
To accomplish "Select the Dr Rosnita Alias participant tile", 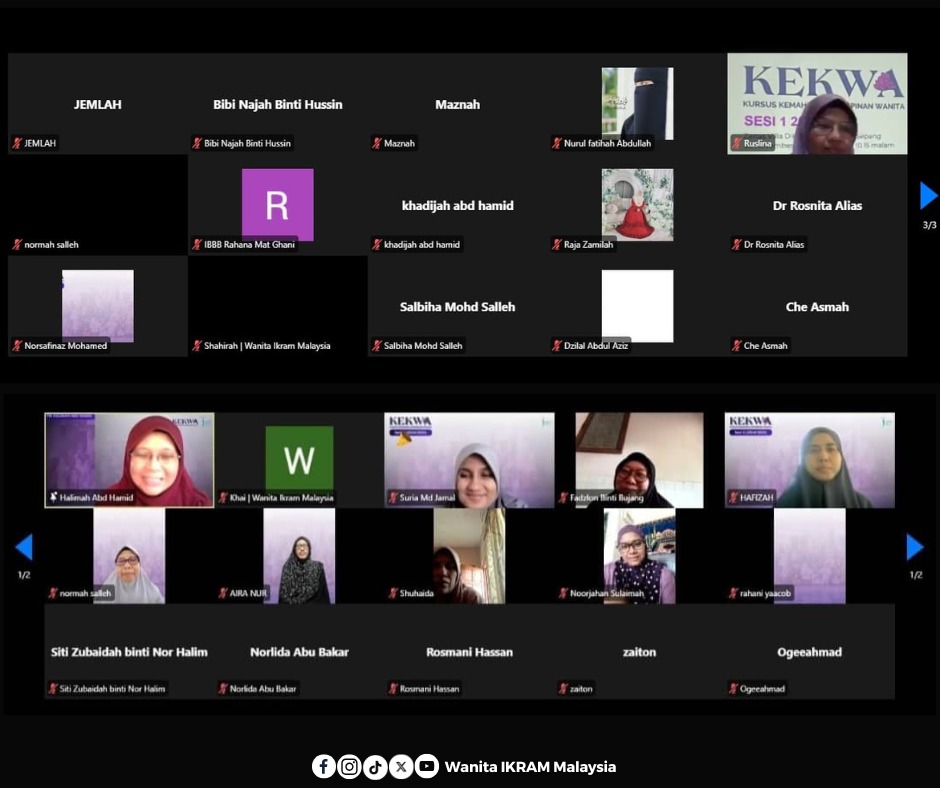I will (x=817, y=206).
